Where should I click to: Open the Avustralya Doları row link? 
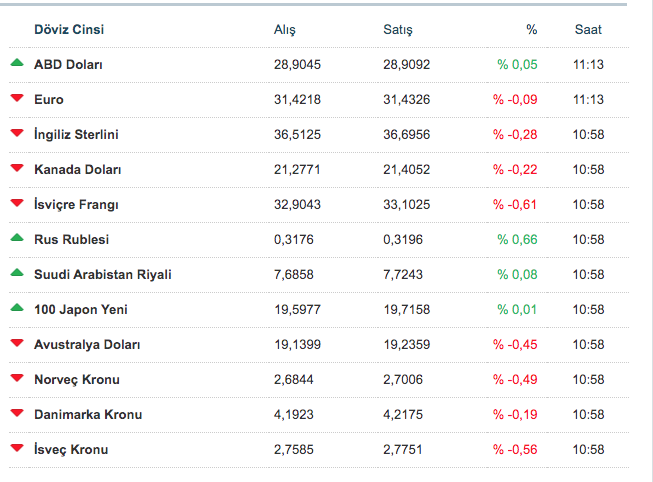[x=87, y=344]
